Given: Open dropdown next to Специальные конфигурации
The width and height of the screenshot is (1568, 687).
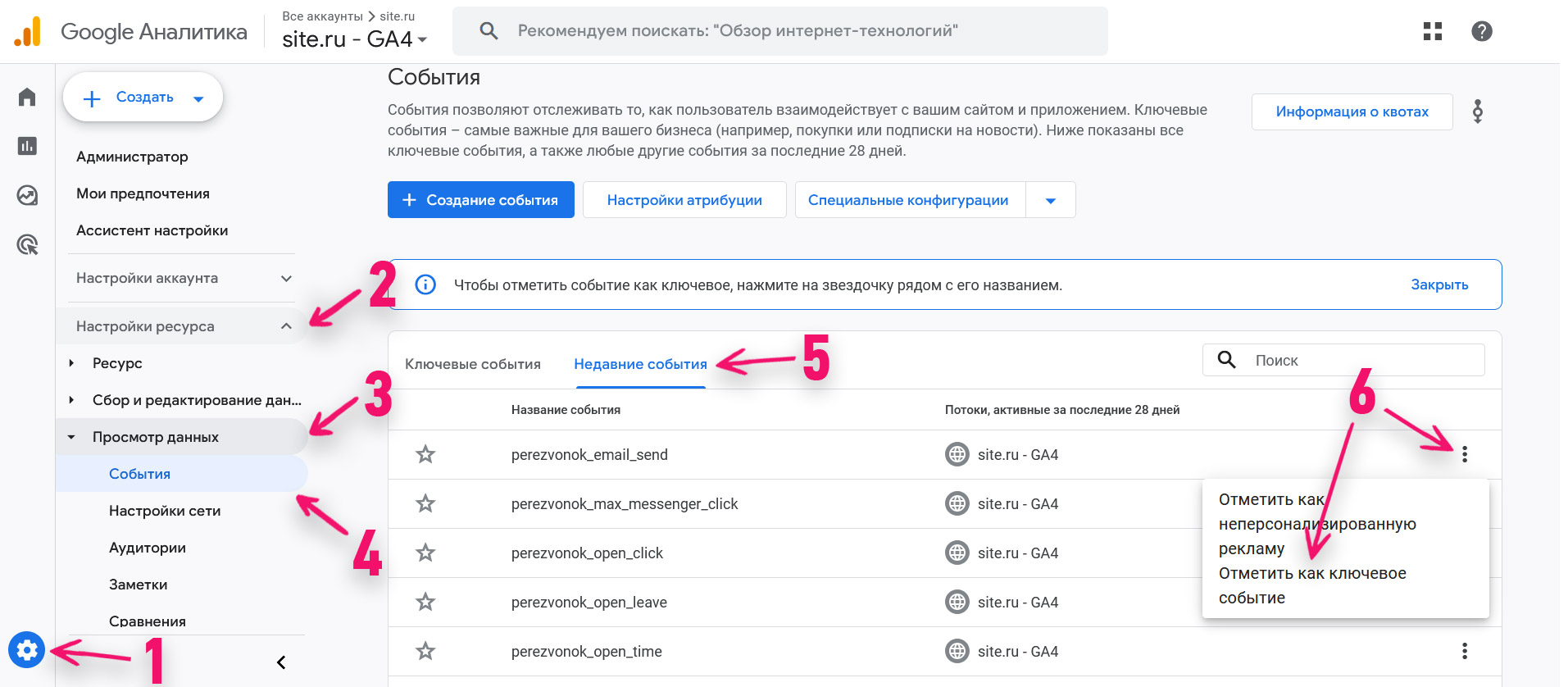Looking at the screenshot, I should pos(1051,199).
